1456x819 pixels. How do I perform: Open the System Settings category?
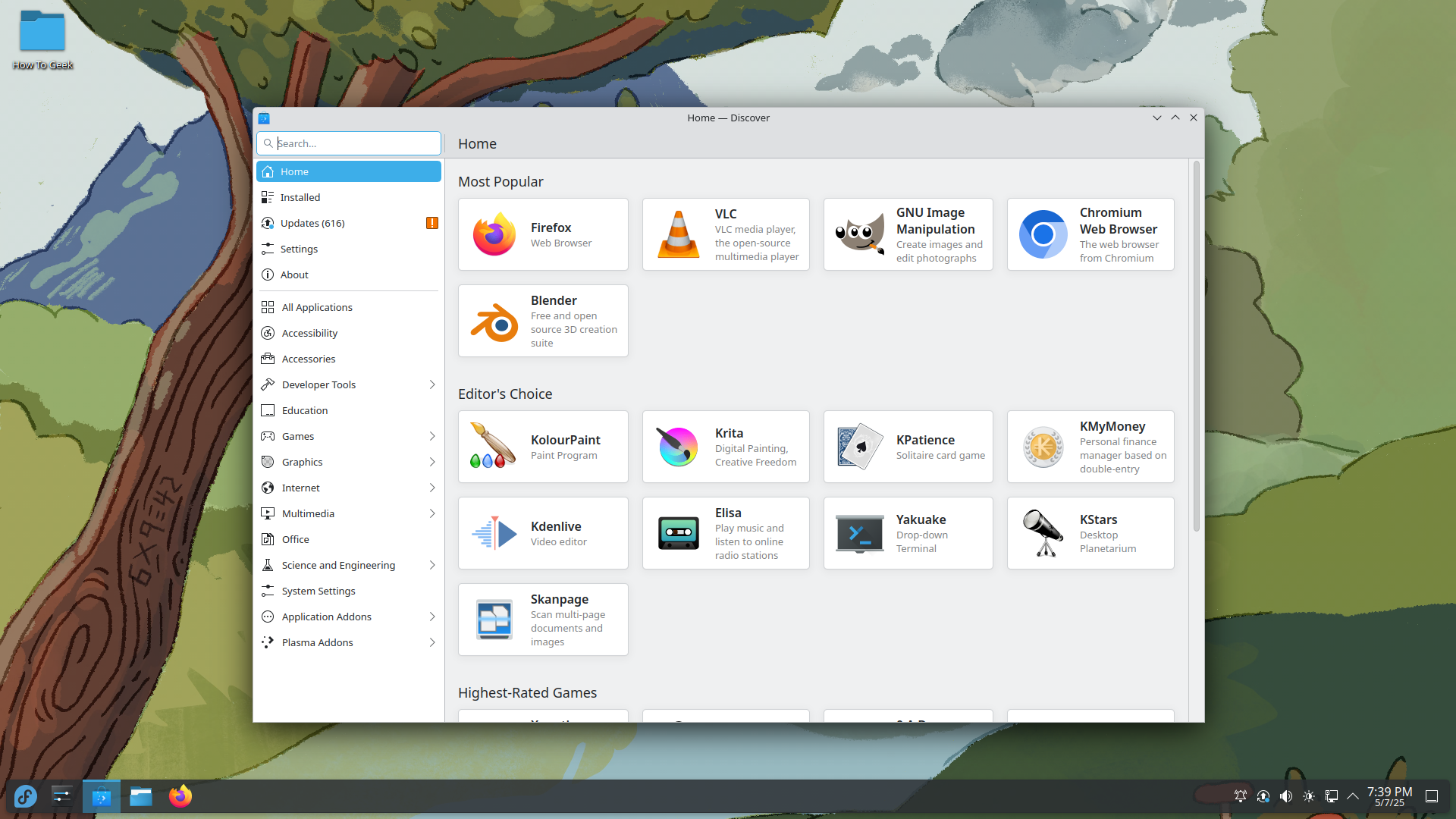[349, 591]
